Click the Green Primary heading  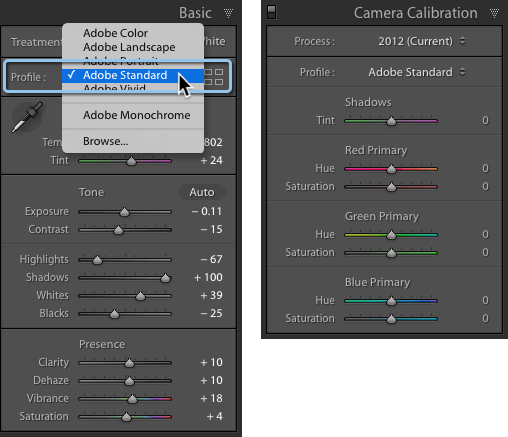pyautogui.click(x=382, y=217)
